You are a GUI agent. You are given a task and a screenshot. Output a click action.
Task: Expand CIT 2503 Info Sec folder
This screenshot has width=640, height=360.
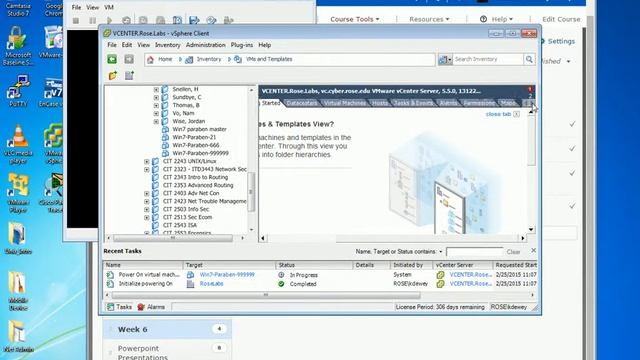tap(147, 209)
